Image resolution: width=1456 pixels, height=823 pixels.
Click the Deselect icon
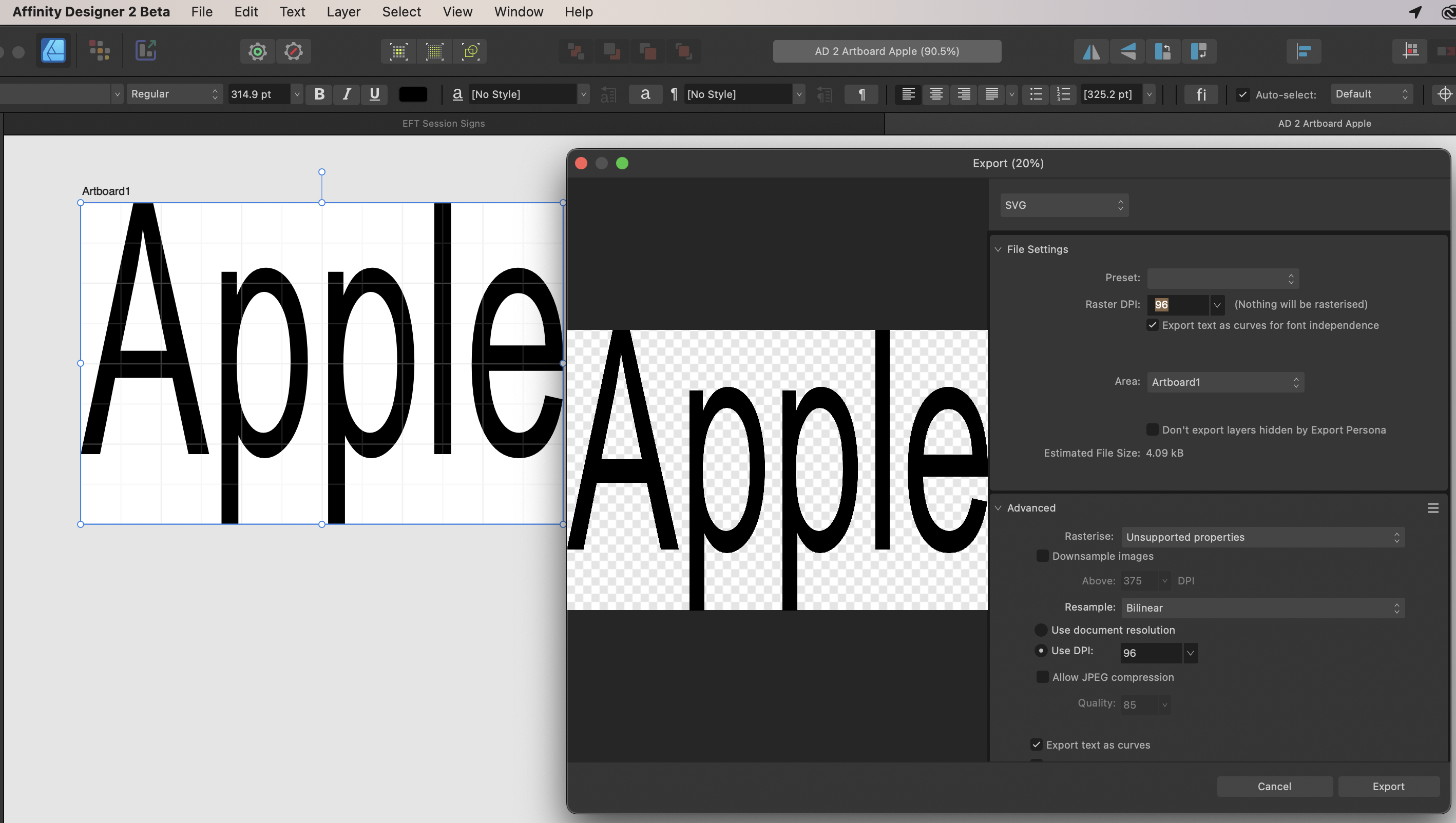click(434, 51)
